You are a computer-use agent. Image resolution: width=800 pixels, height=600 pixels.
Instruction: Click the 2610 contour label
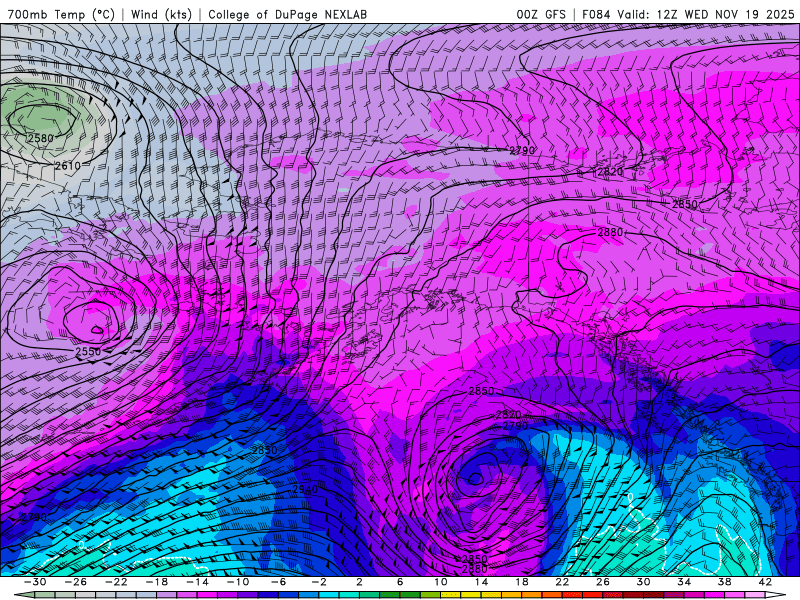pos(68,165)
